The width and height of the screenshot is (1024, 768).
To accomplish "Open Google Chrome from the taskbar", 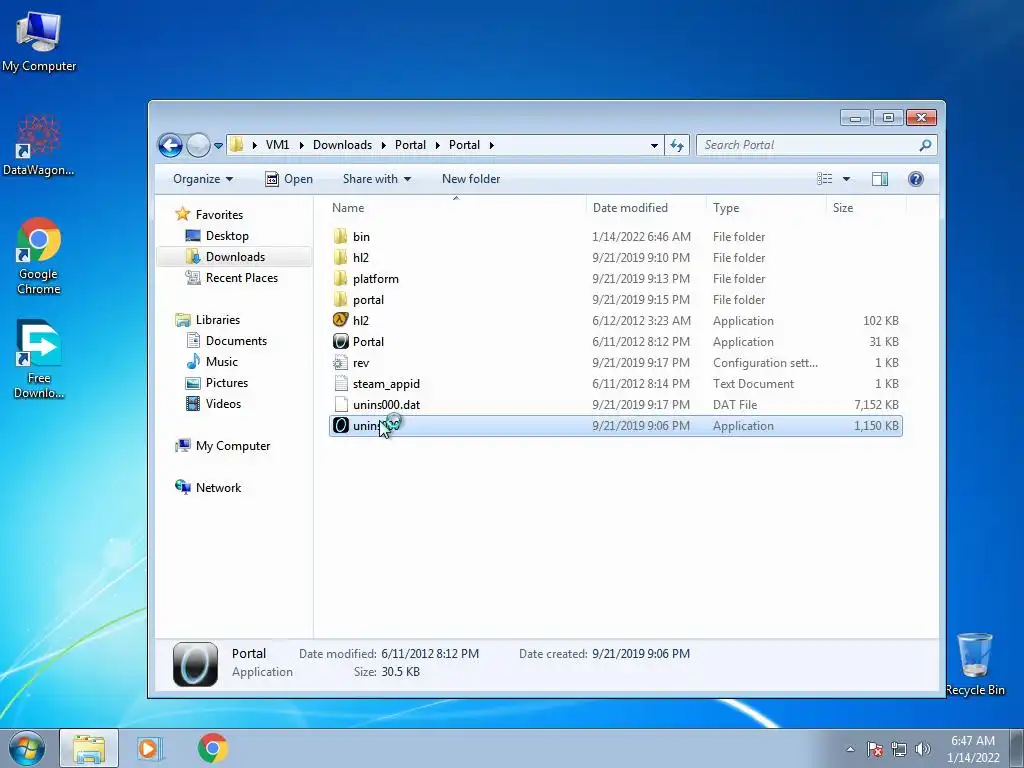I will point(213,748).
